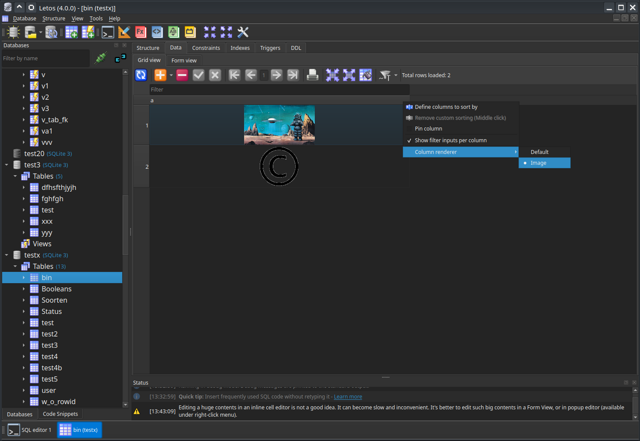Switch to the DDL tab

(296, 48)
